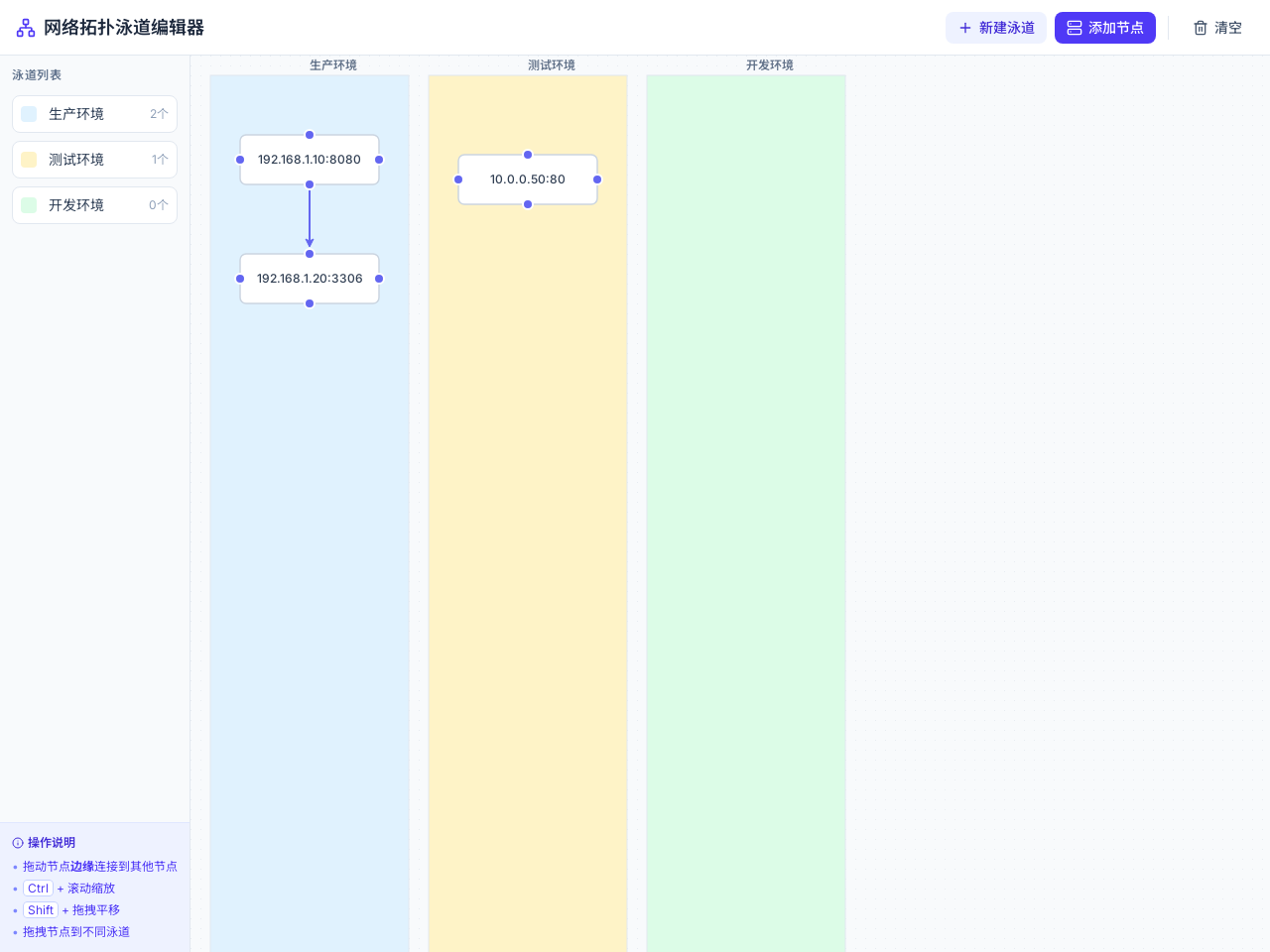The width and height of the screenshot is (1270, 952).
Task: Click right handle of node 10.0.0.50:80
Action: tap(597, 179)
